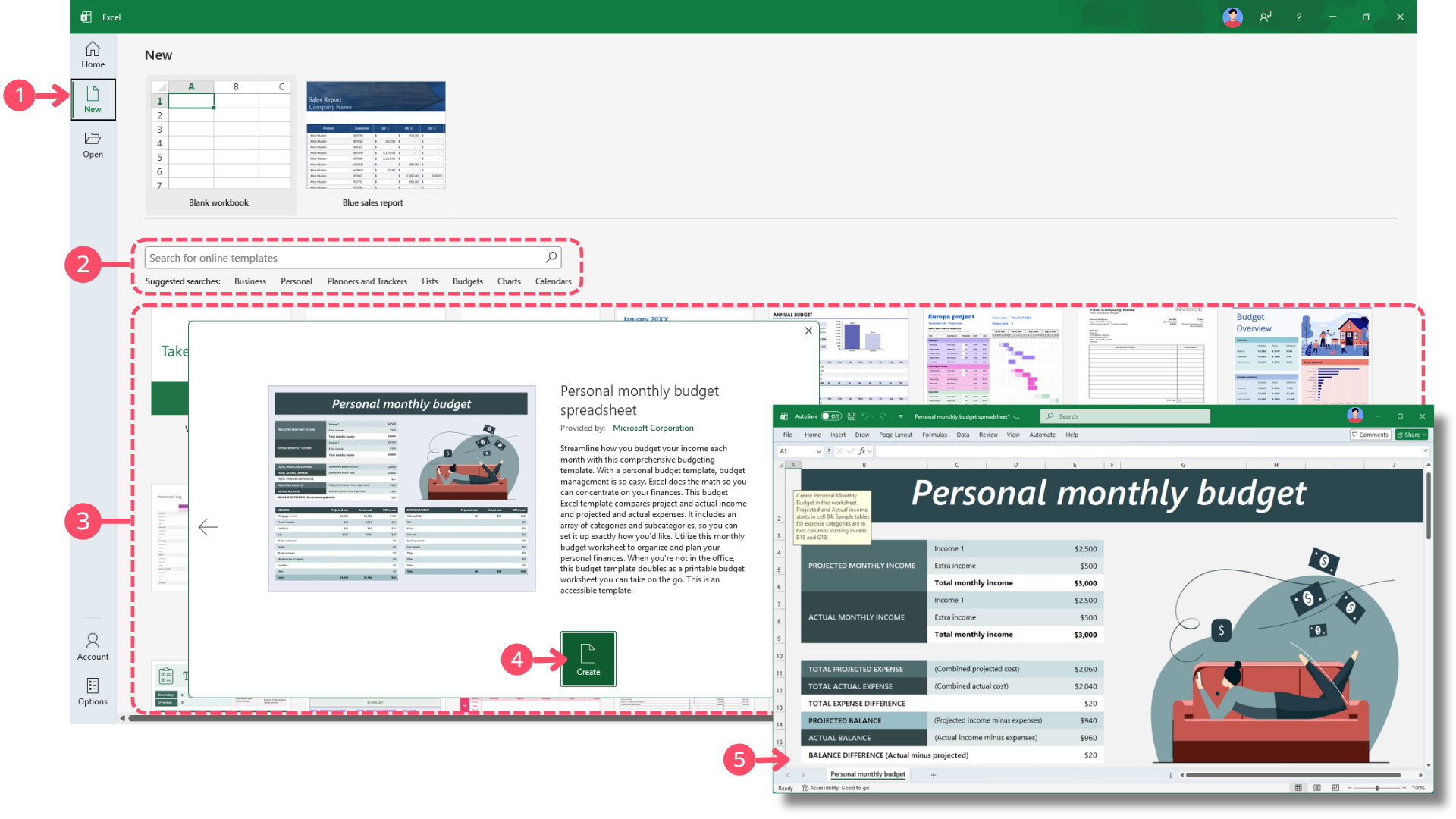Select New in the left sidebar
This screenshot has height=819, width=1456.
93,99
